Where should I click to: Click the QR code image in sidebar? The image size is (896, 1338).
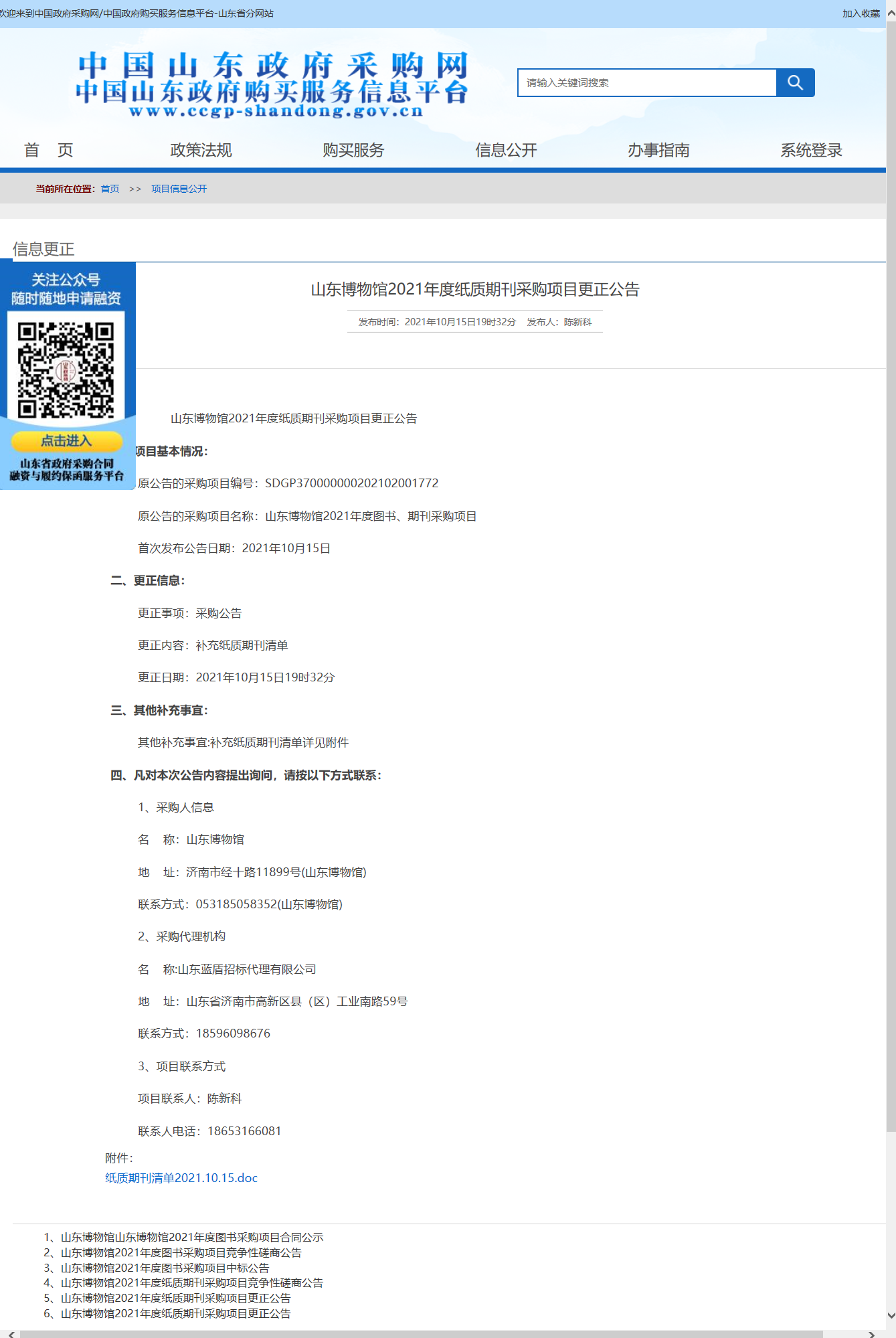66,370
